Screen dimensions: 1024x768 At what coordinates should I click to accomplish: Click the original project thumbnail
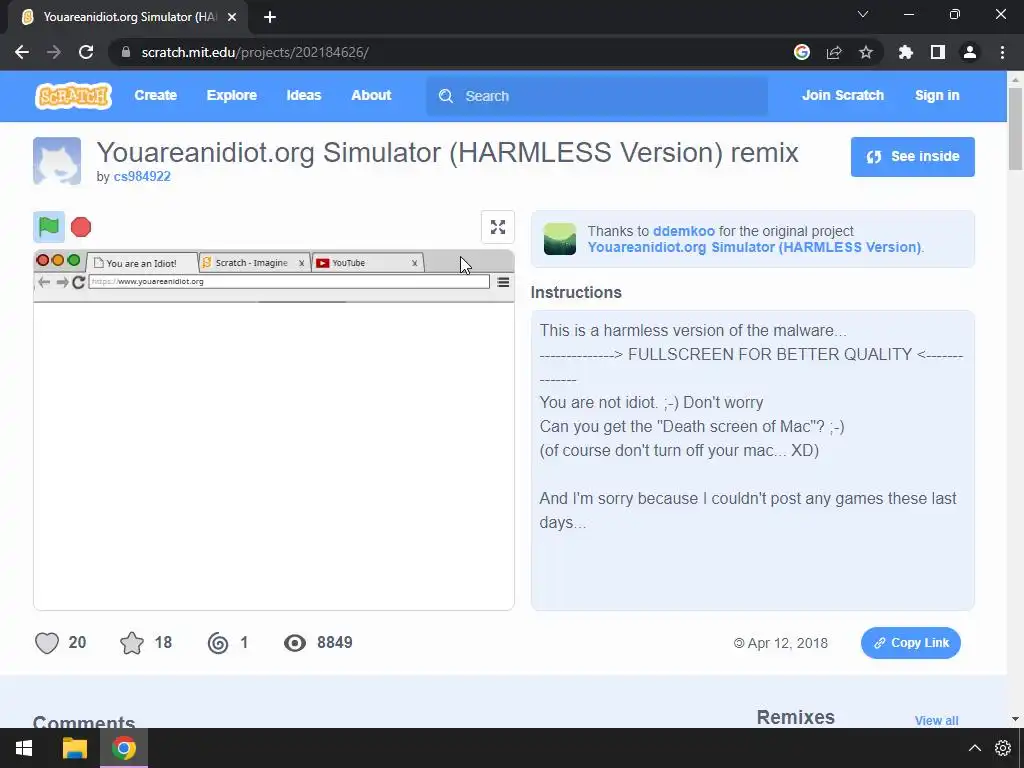[x=560, y=239]
